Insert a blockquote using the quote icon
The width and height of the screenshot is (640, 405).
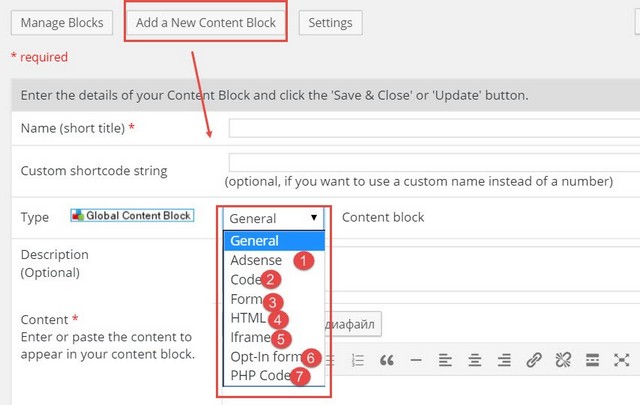387,360
